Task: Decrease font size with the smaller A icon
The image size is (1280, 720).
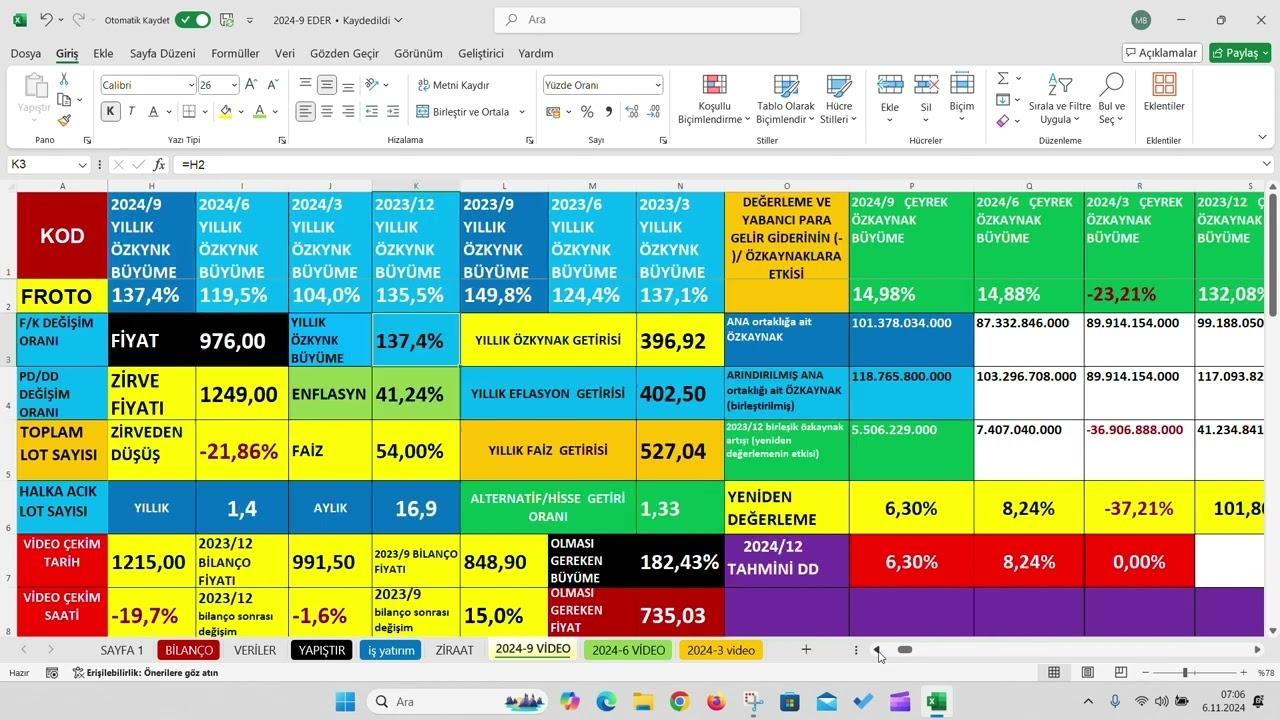Action: (x=272, y=85)
